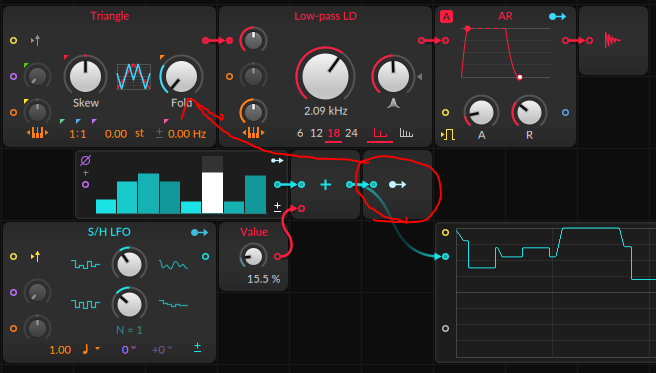This screenshot has width=656, height=373.
Task: Click the white highlighted step bar
Action: click(x=213, y=192)
